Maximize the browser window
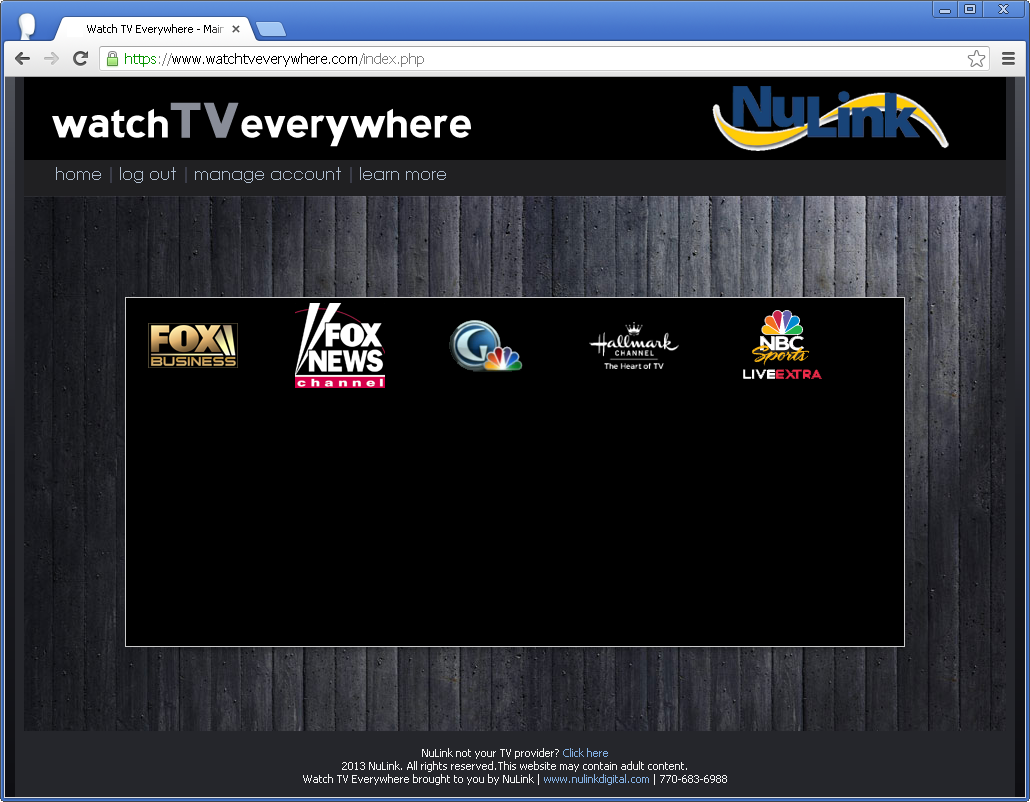 (970, 9)
